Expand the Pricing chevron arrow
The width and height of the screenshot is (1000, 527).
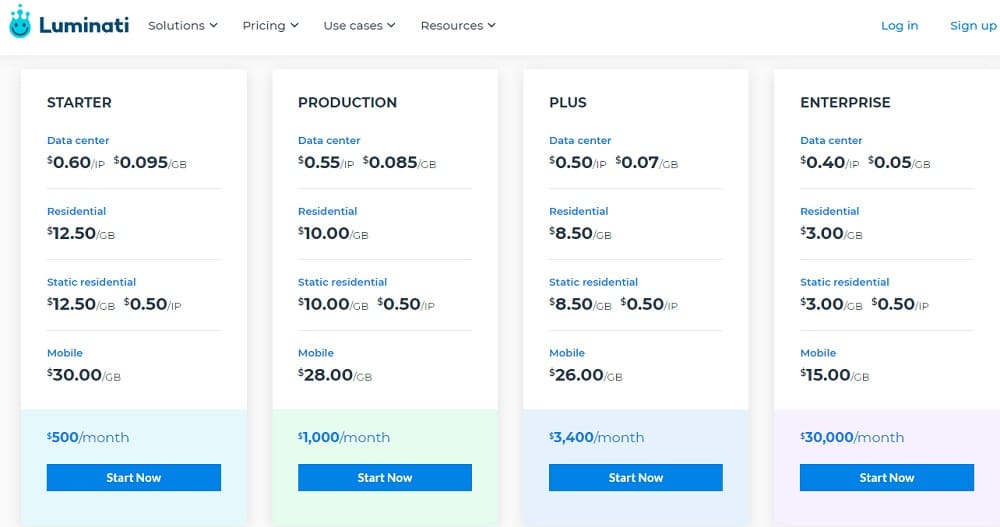tap(295, 26)
